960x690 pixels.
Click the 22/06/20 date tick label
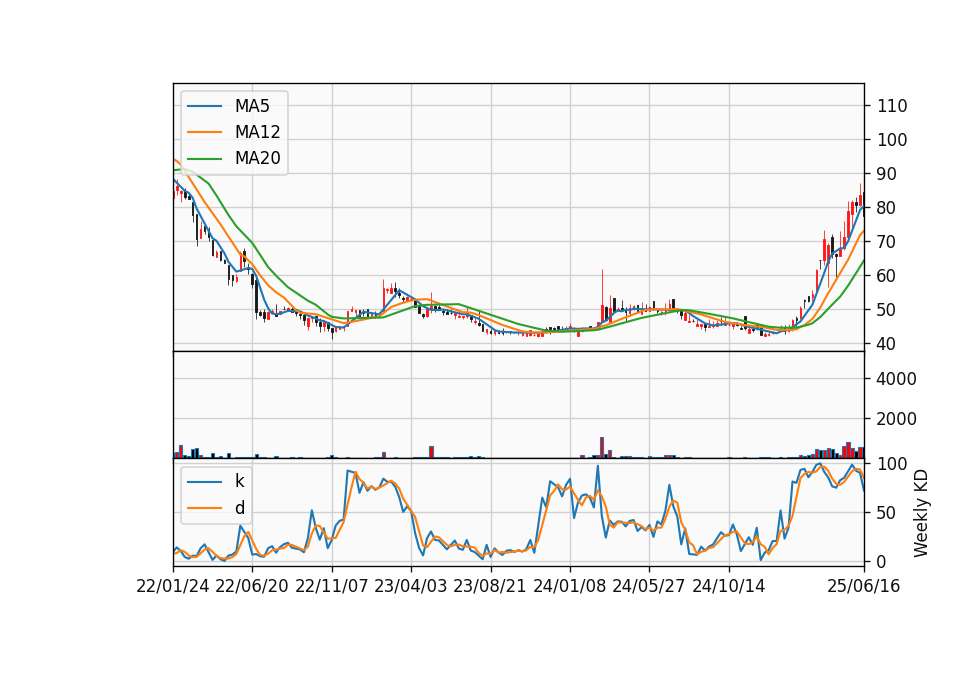pos(252,586)
